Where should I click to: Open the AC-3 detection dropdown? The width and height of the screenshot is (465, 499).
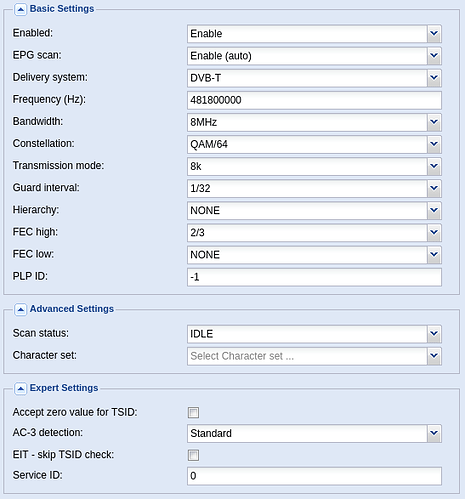(314, 433)
